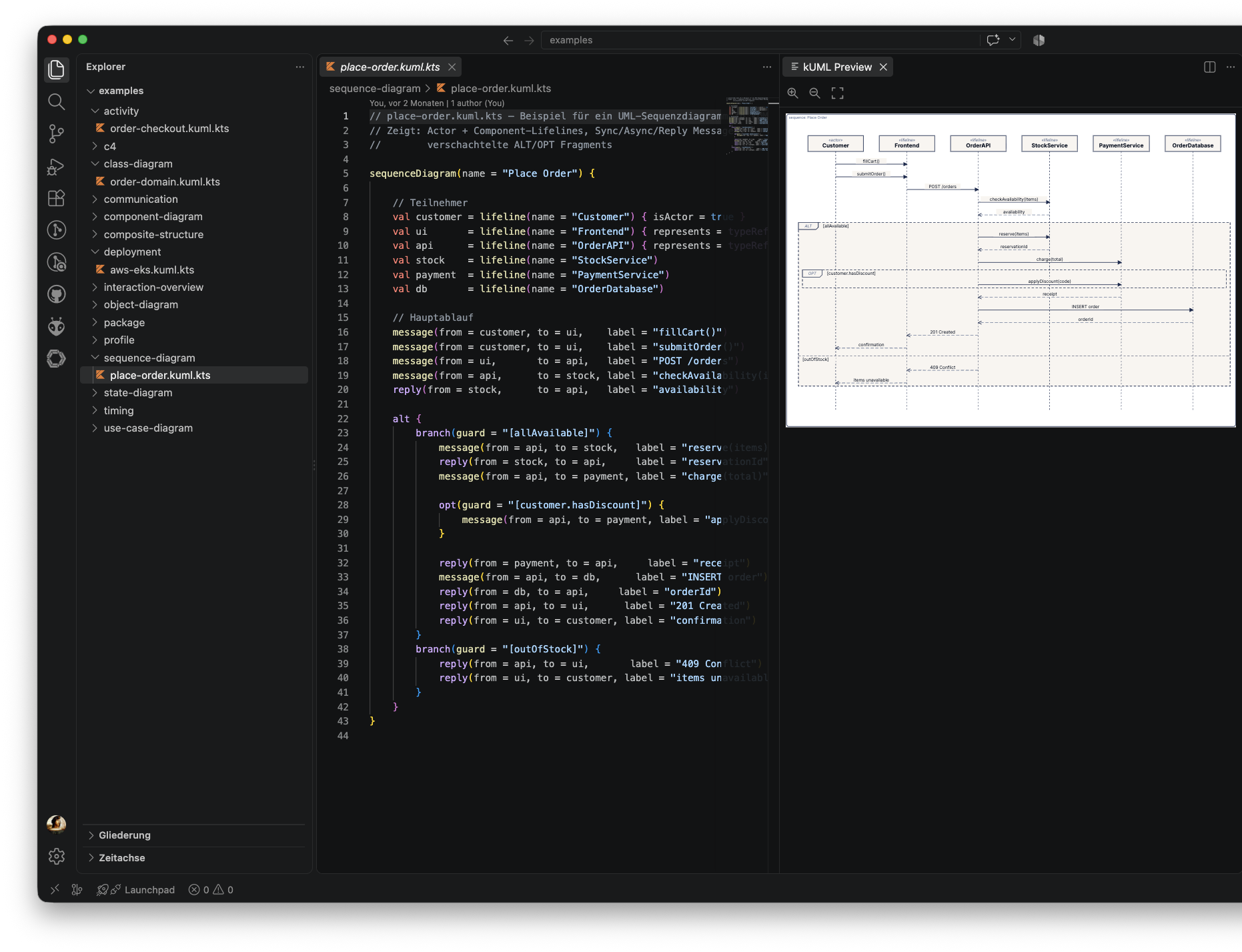Select place-order.kuml.kts in the explorer tree

click(194, 375)
